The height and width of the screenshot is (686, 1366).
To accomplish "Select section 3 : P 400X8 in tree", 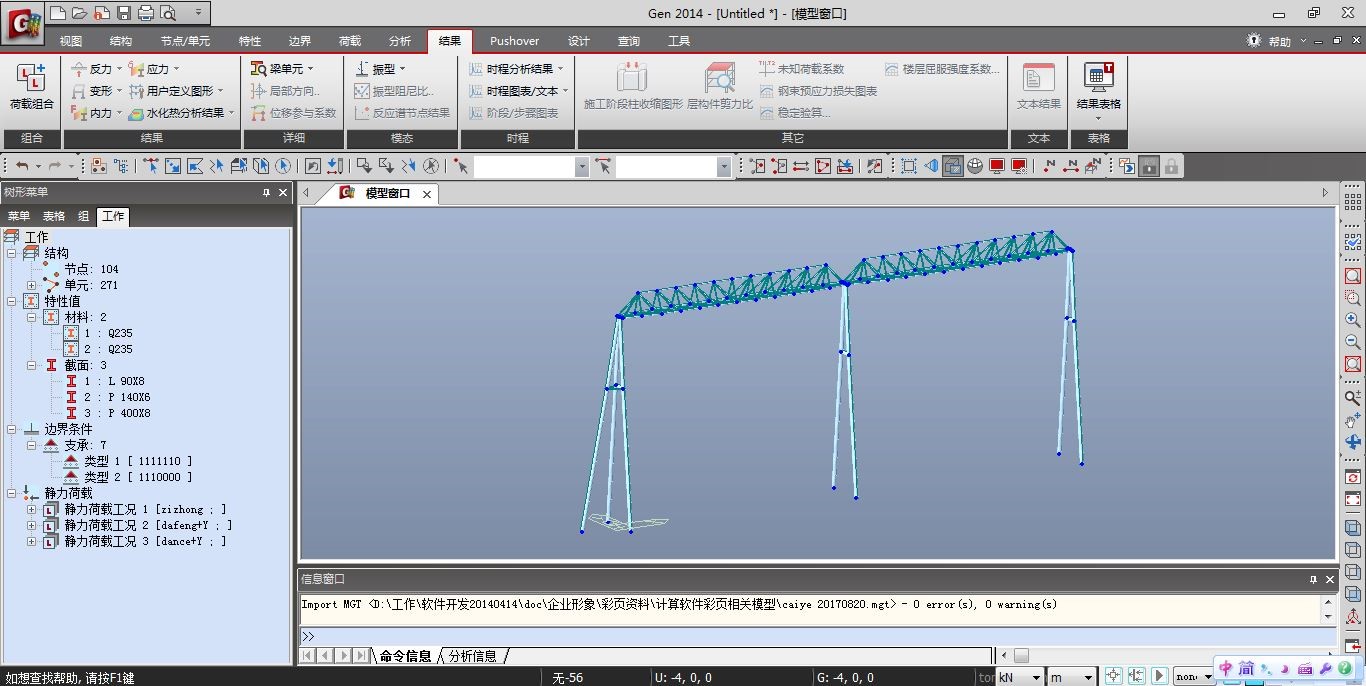I will (117, 413).
